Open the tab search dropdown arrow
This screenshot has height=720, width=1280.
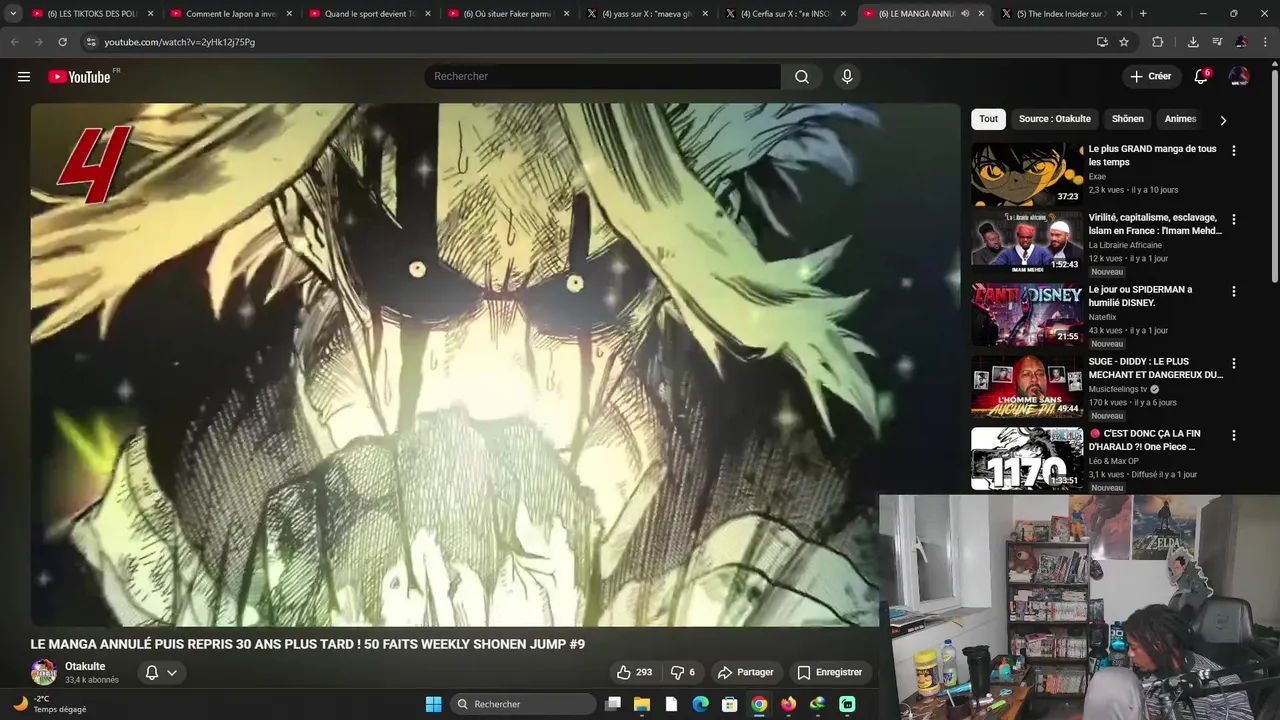13,14
